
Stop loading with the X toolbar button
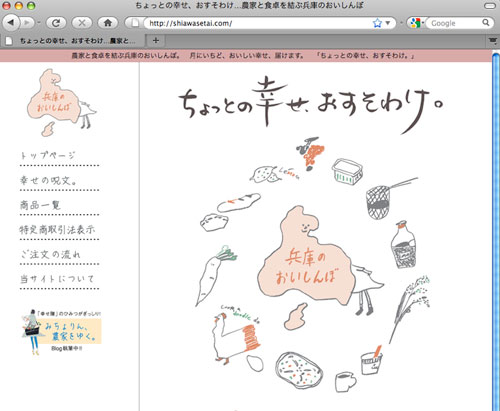click(82, 23)
